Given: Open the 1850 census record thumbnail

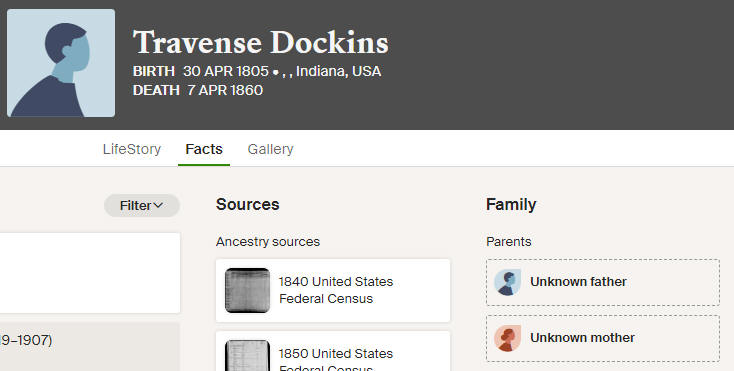Looking at the screenshot, I should click(x=247, y=356).
